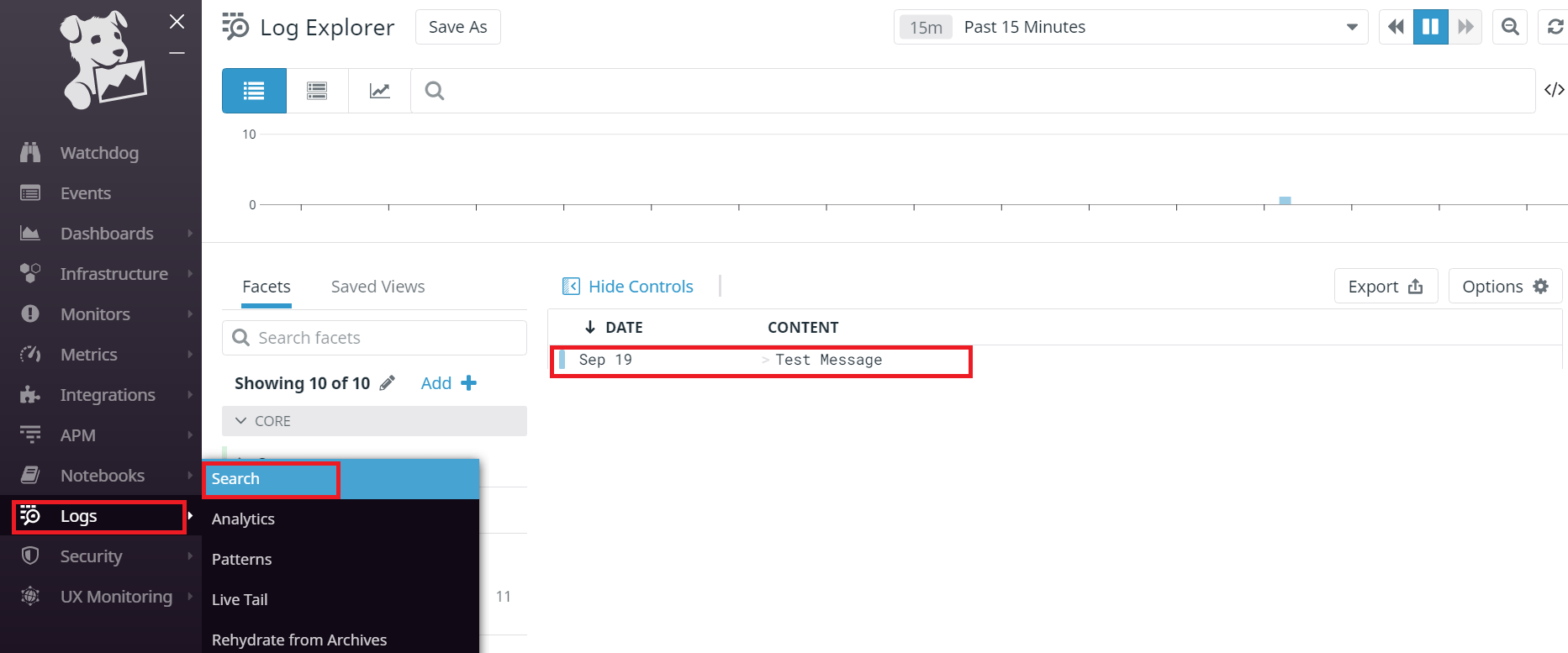Click Hide Controls
Viewport: 1568px width, 653px height.
[628, 287]
